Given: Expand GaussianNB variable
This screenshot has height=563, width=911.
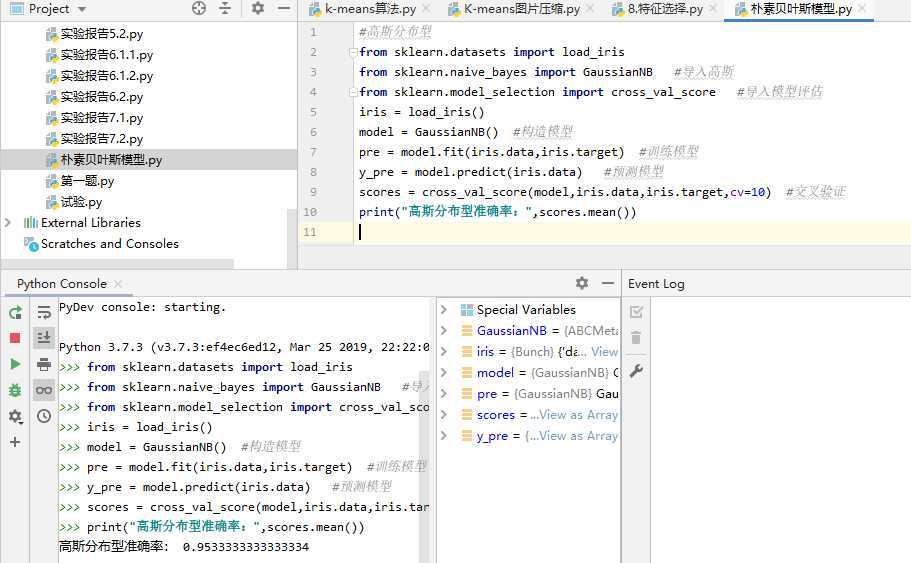Looking at the screenshot, I should coord(444,331).
